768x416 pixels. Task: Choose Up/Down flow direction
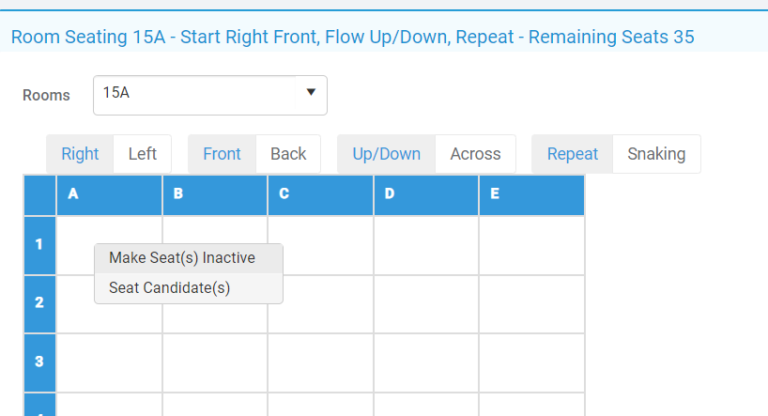coord(386,154)
